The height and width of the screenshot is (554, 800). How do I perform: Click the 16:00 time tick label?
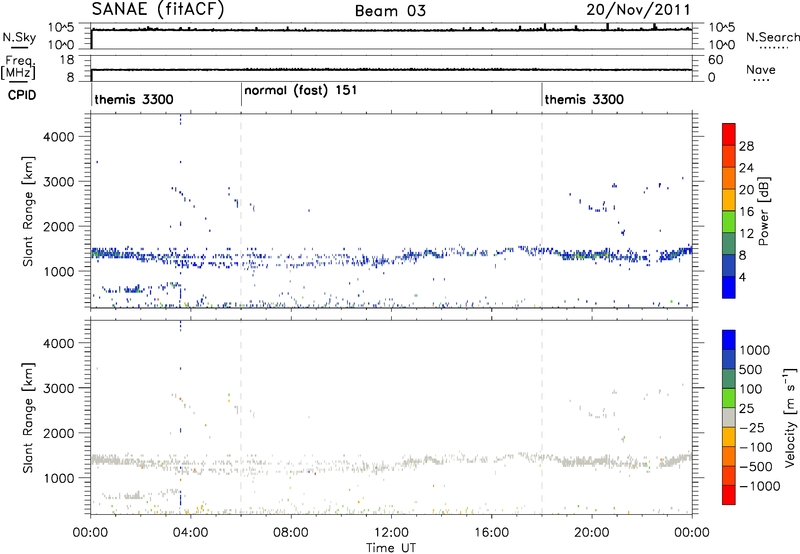[491, 533]
